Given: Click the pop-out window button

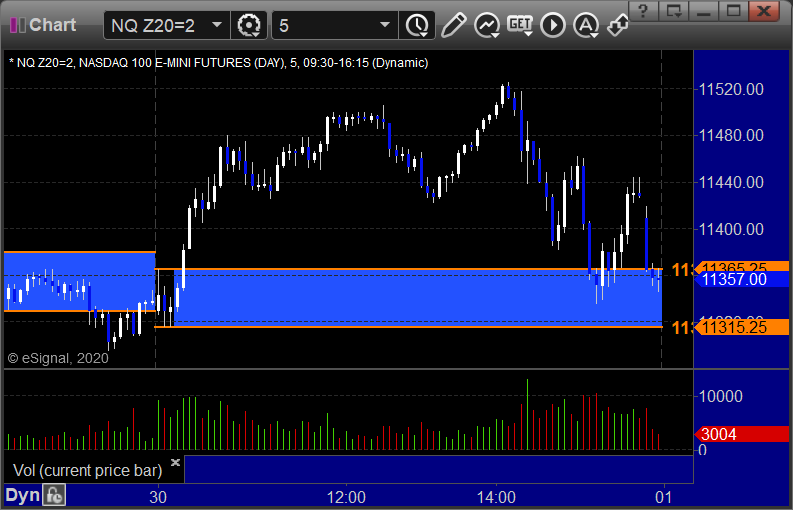Looking at the screenshot, I should [x=674, y=11].
